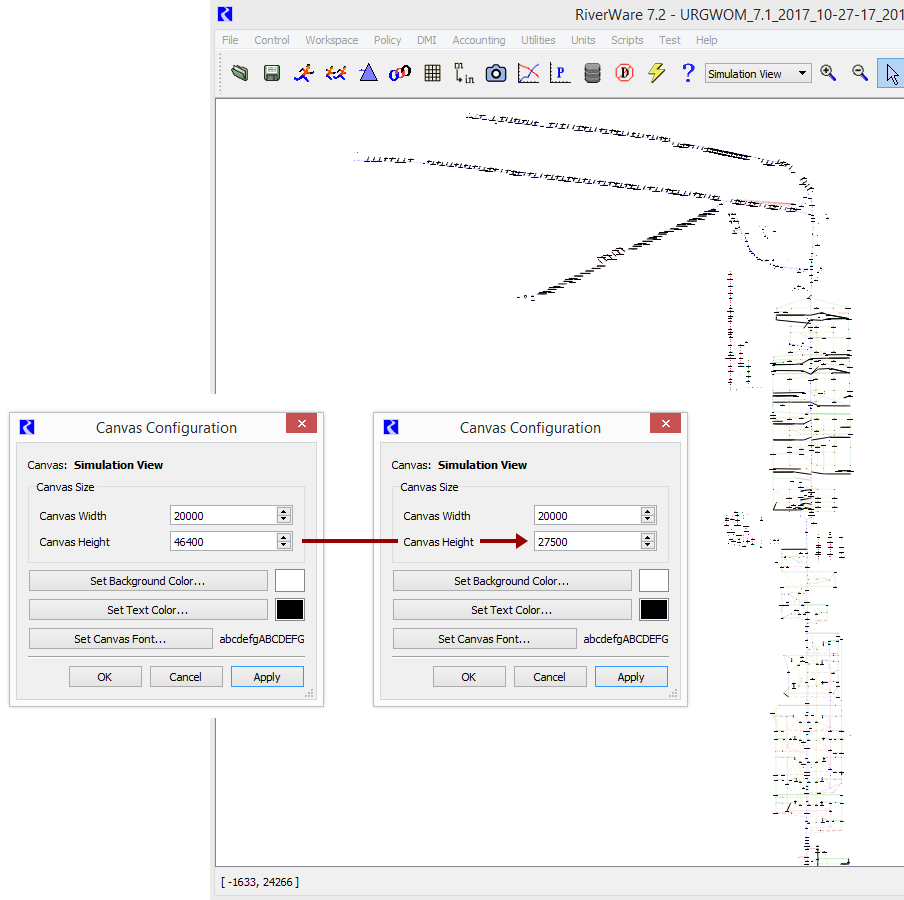This screenshot has height=900, width=904.
Task: Open the DMI menu
Action: pyautogui.click(x=427, y=40)
